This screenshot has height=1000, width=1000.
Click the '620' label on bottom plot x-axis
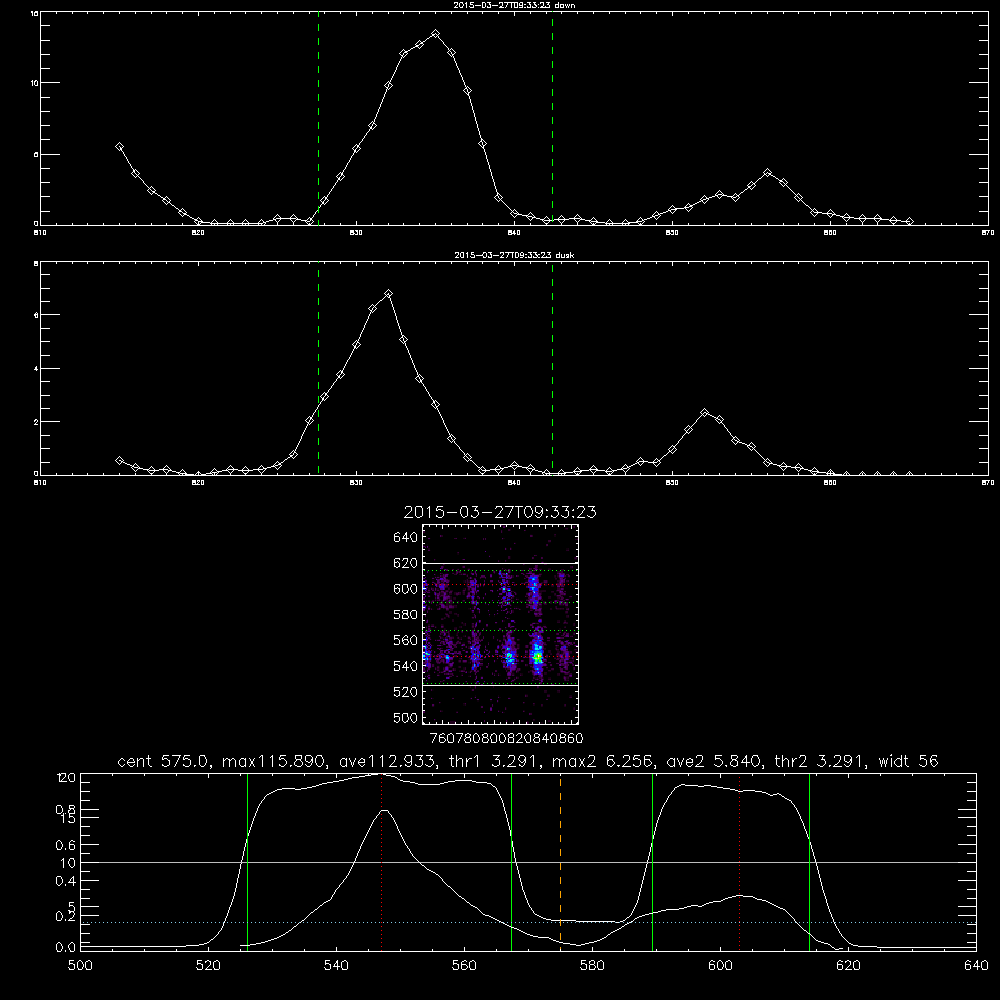848,966
